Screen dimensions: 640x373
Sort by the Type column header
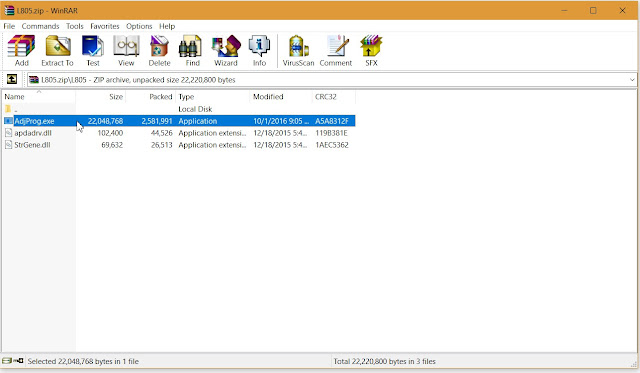coord(213,97)
